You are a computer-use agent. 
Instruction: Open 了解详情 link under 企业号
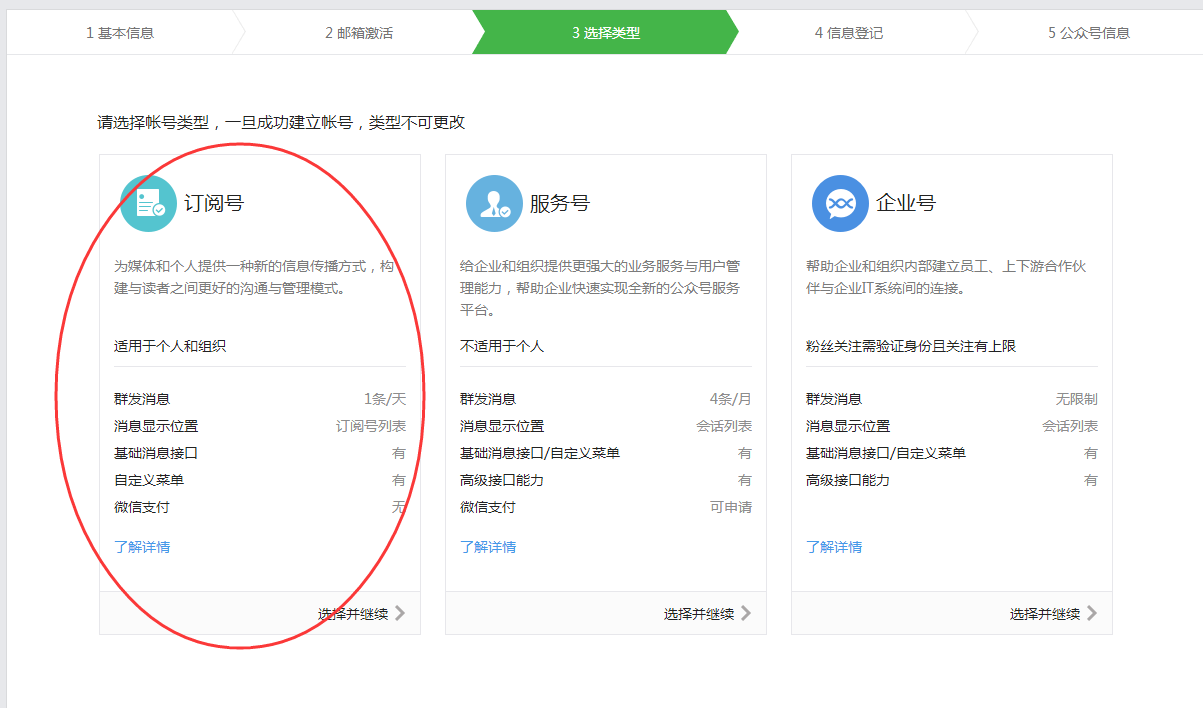[834, 547]
